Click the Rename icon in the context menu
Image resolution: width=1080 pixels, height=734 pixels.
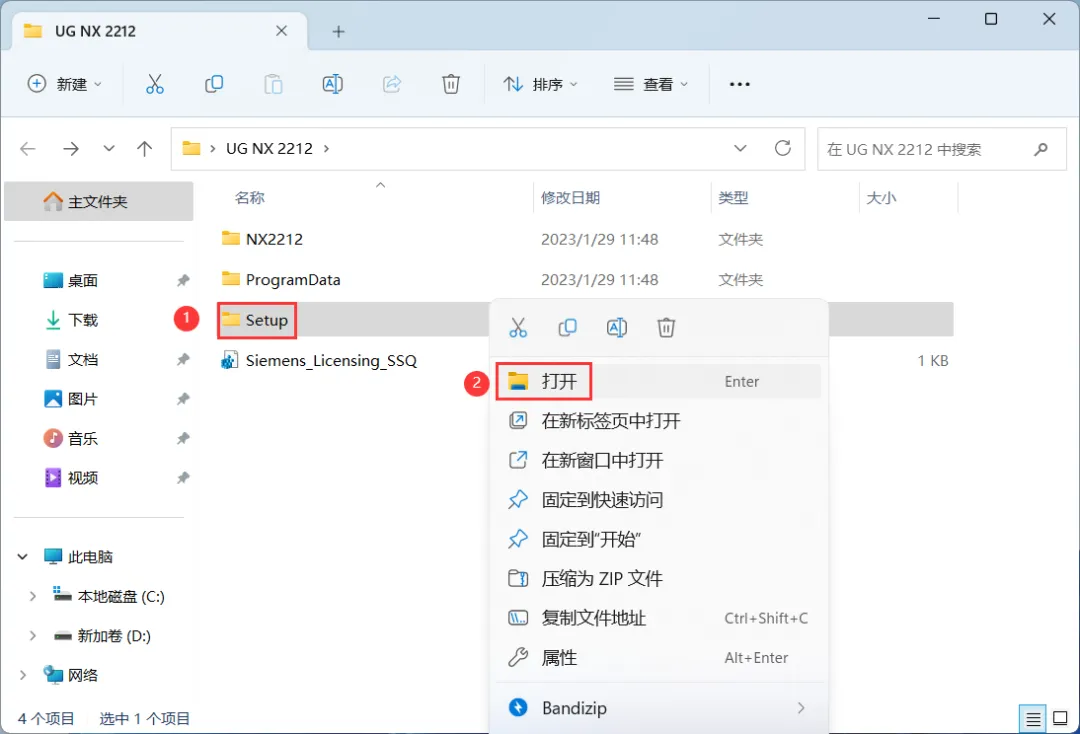pyautogui.click(x=616, y=328)
